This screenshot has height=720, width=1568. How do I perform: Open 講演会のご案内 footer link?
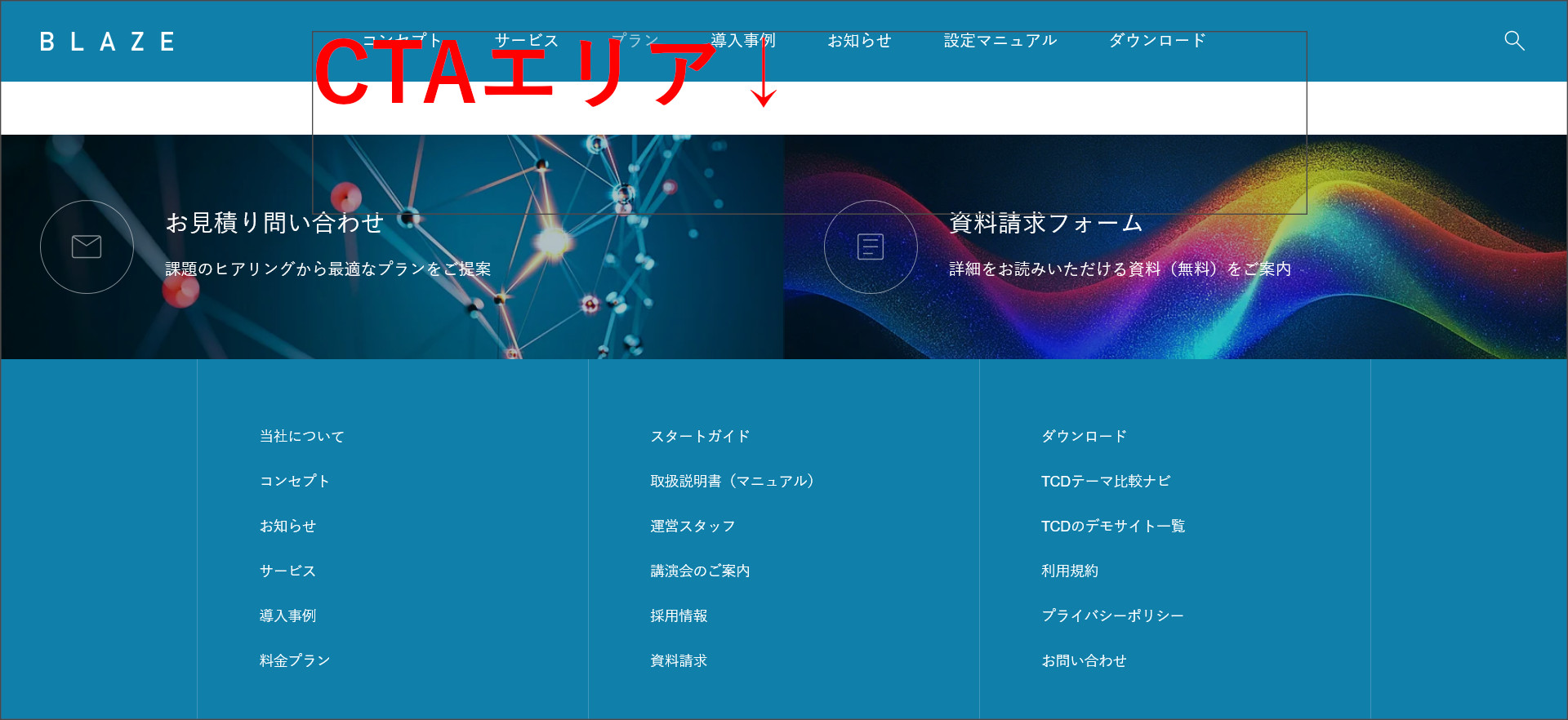(700, 571)
